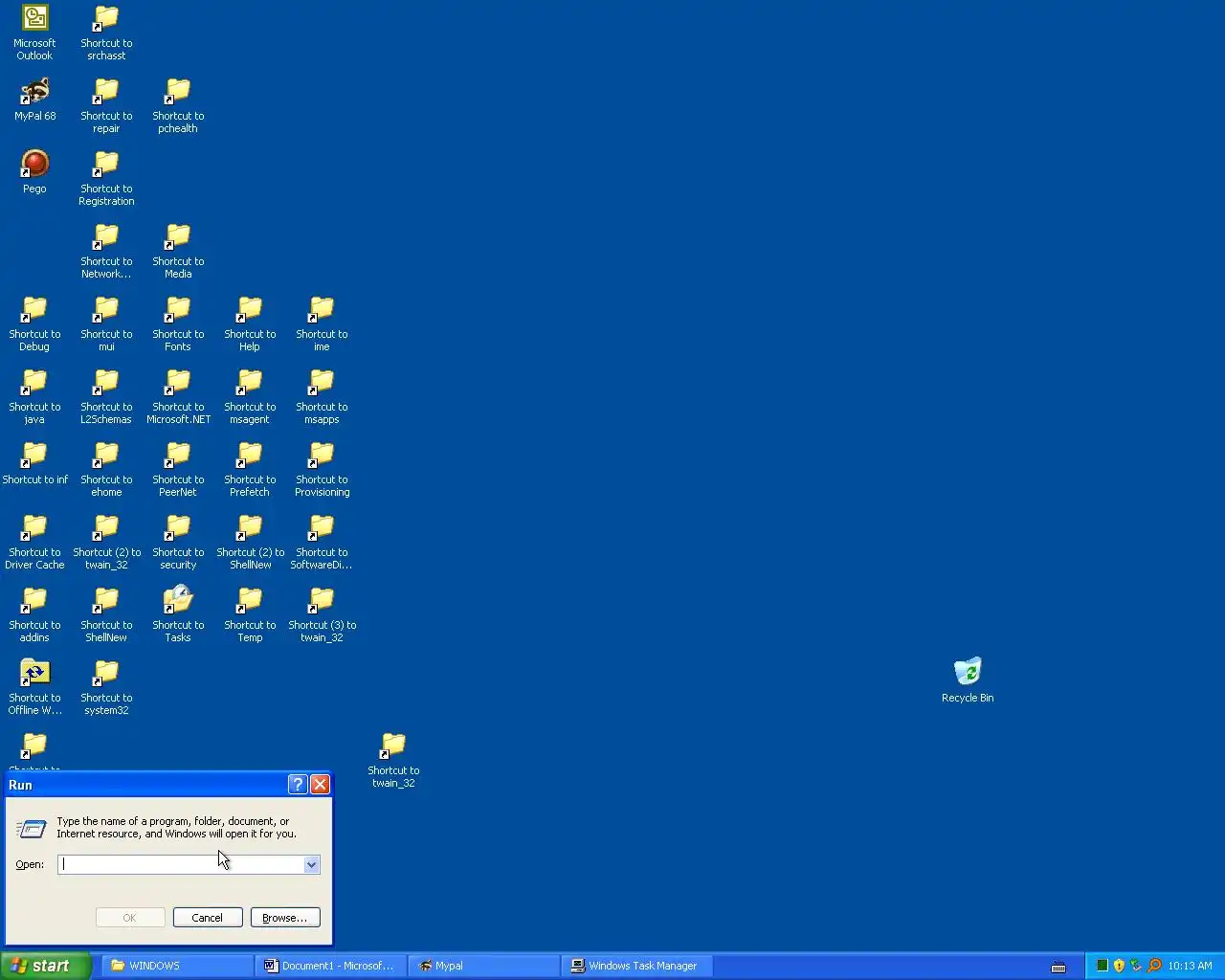Screen dimensions: 1225x980
Task: Select the Pego desktop shortcut
Action: (x=34, y=172)
